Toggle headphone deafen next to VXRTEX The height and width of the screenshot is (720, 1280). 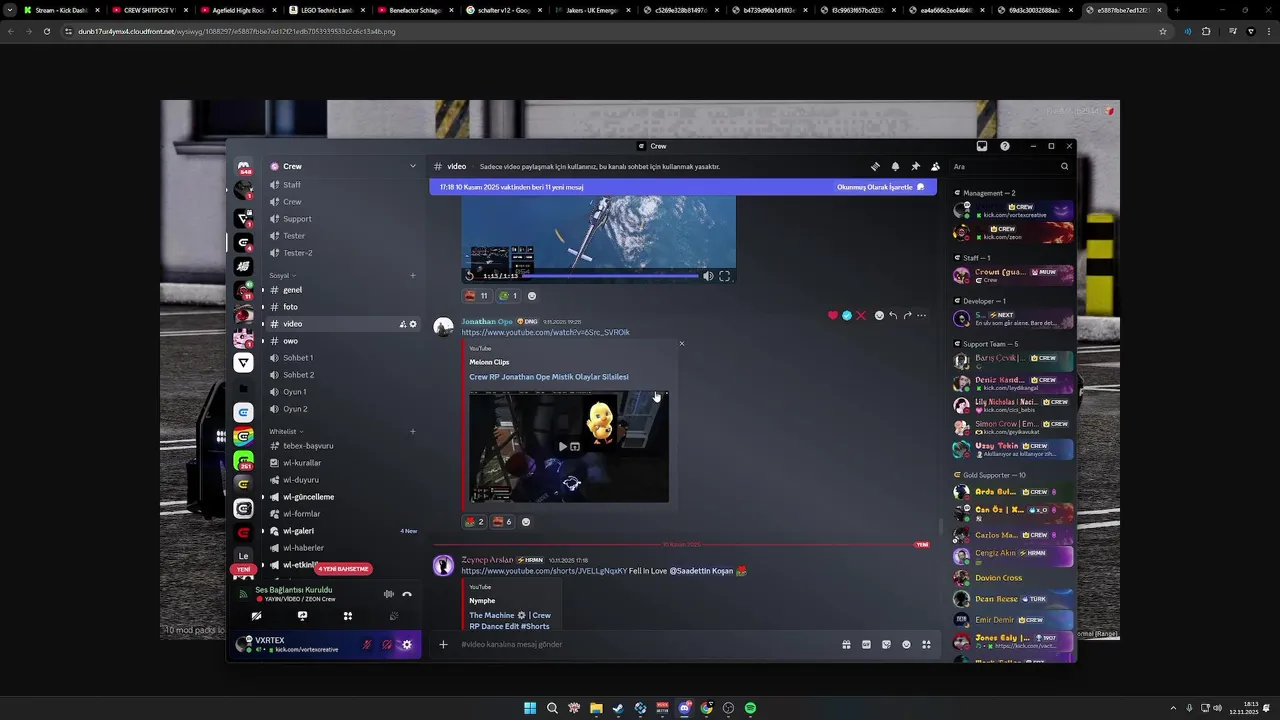pos(387,645)
